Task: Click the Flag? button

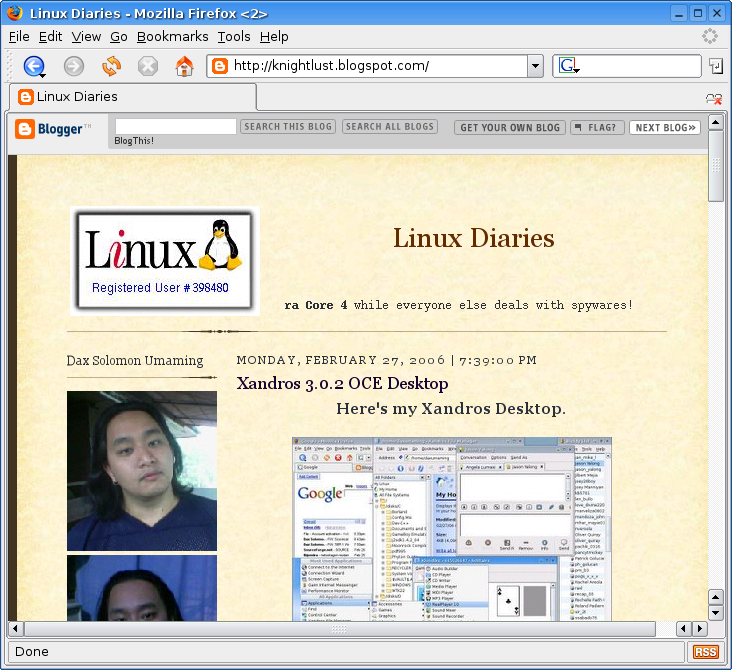Action: pyautogui.click(x=597, y=127)
